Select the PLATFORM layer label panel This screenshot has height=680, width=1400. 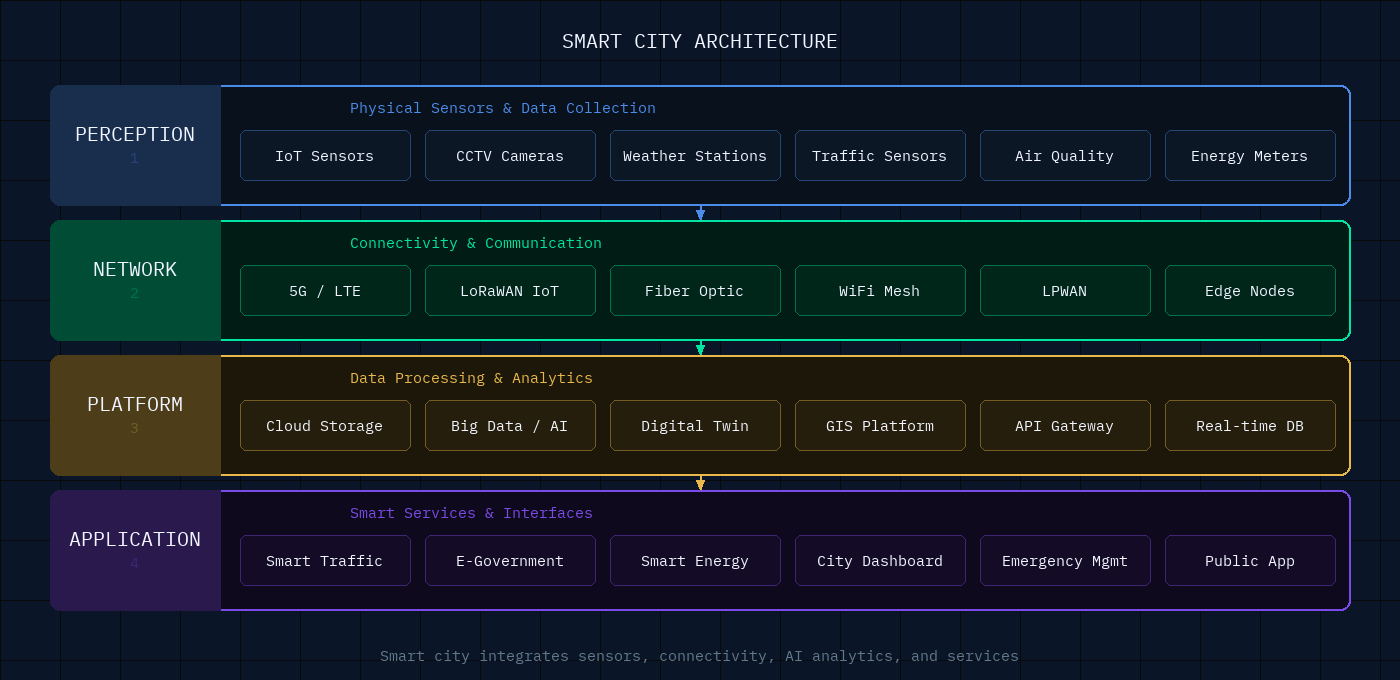(x=135, y=416)
